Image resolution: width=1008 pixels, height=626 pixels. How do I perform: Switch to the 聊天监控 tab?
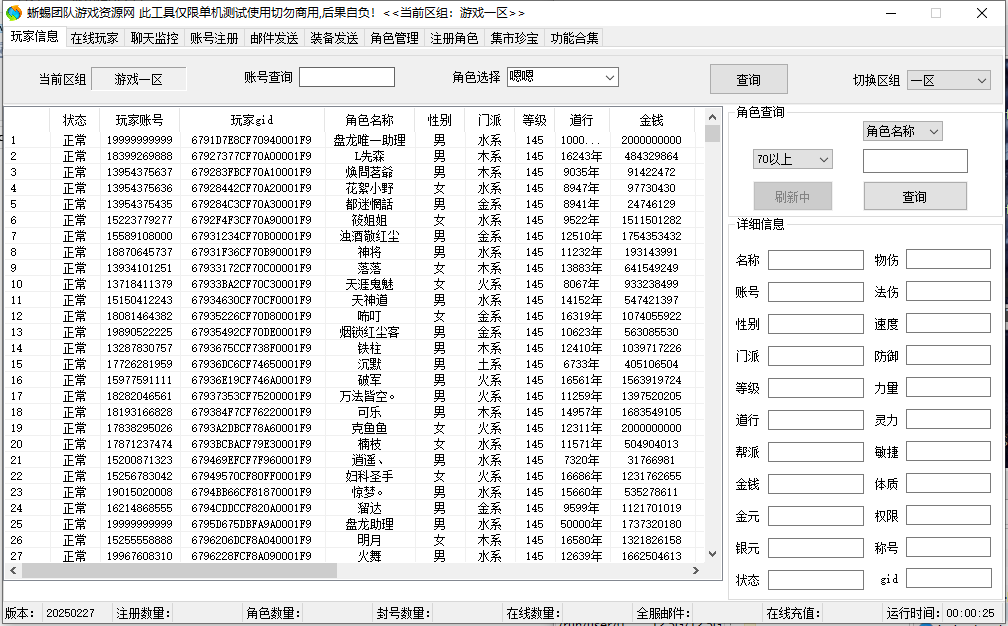(154, 39)
